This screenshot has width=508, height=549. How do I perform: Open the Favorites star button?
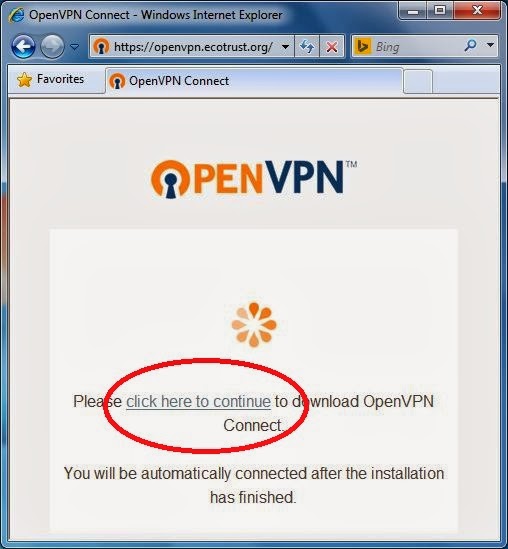point(51,79)
